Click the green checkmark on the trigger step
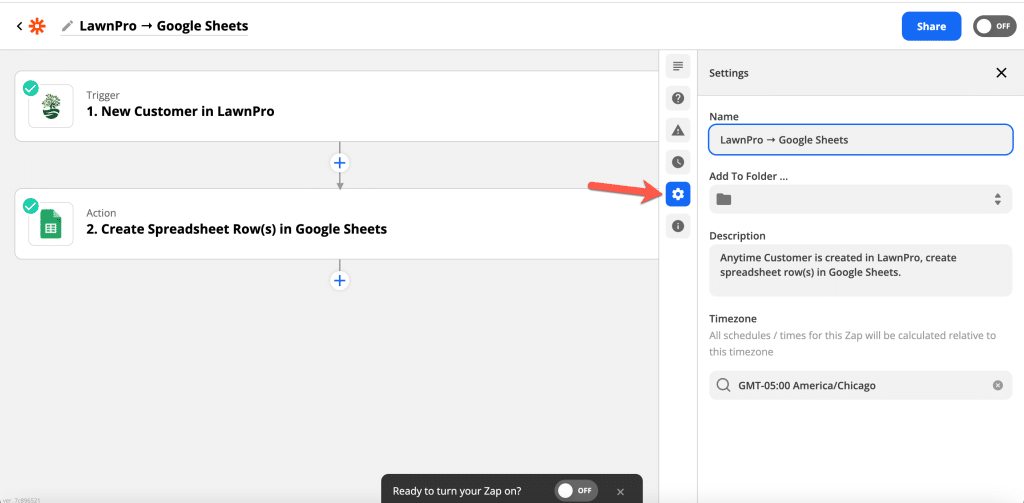Screen dimensions: 1024x503 (30, 88)
